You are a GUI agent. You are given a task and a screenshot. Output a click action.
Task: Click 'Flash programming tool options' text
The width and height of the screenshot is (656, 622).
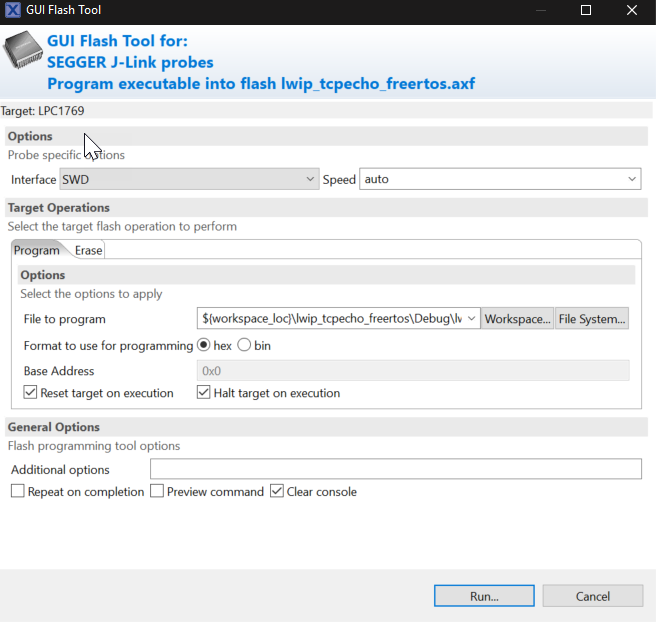click(x=94, y=445)
